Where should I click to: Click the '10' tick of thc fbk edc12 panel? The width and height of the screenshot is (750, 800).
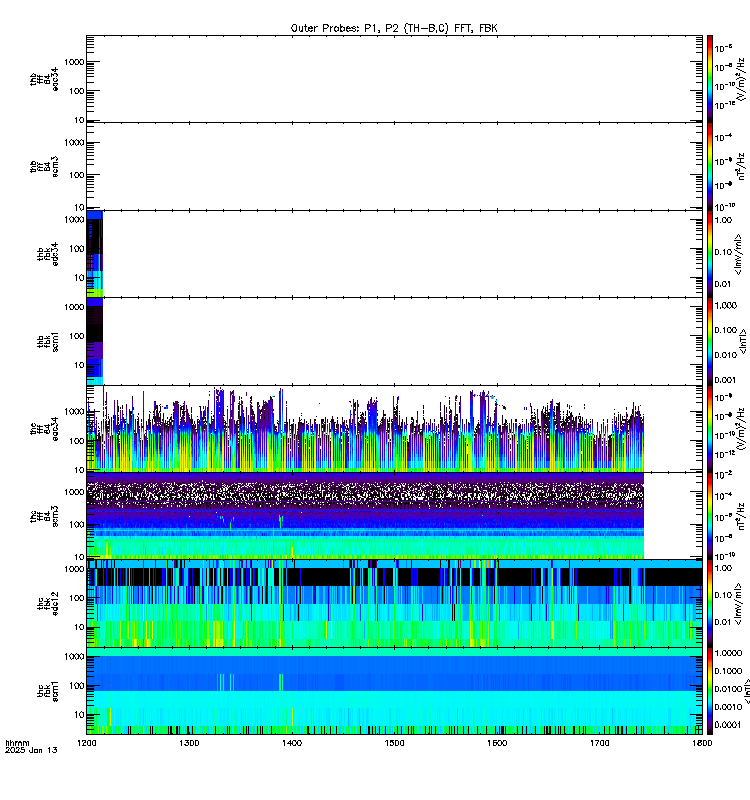[79, 627]
